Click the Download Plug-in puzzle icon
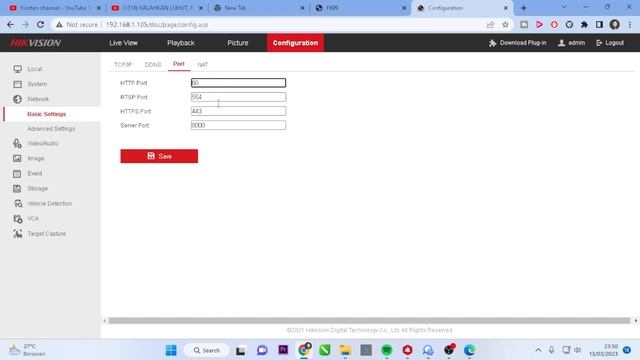The image size is (640, 360). tap(493, 43)
